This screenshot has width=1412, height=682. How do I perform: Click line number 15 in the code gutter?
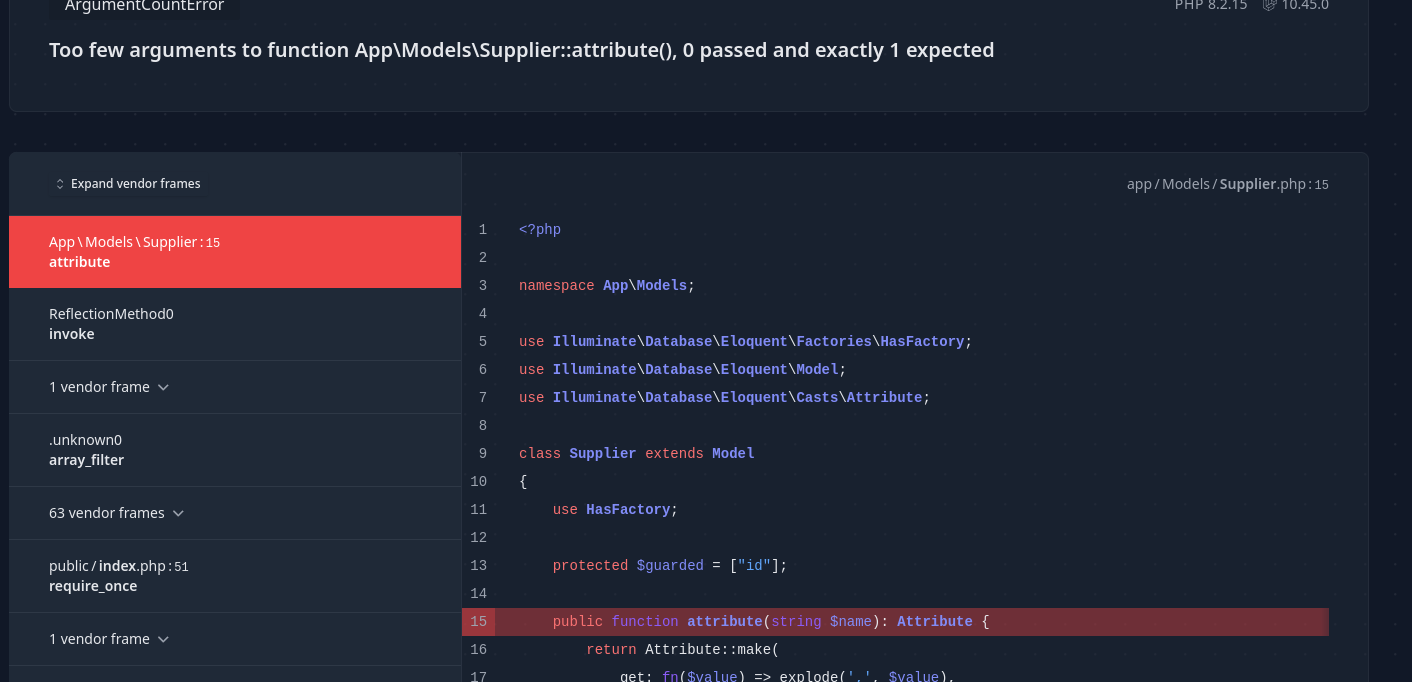(x=478, y=622)
